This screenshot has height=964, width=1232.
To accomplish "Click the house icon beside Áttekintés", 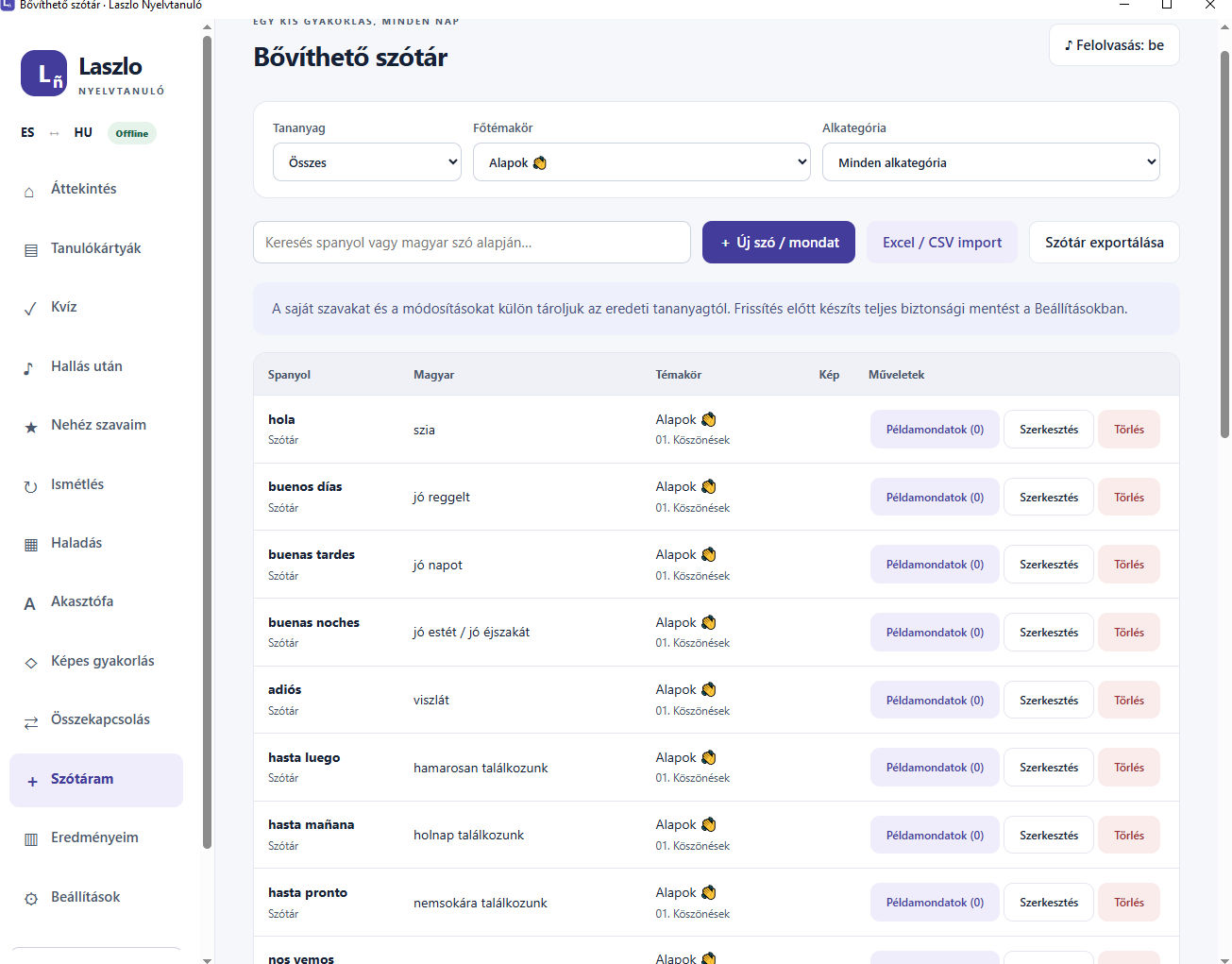I will pyautogui.click(x=30, y=191).
